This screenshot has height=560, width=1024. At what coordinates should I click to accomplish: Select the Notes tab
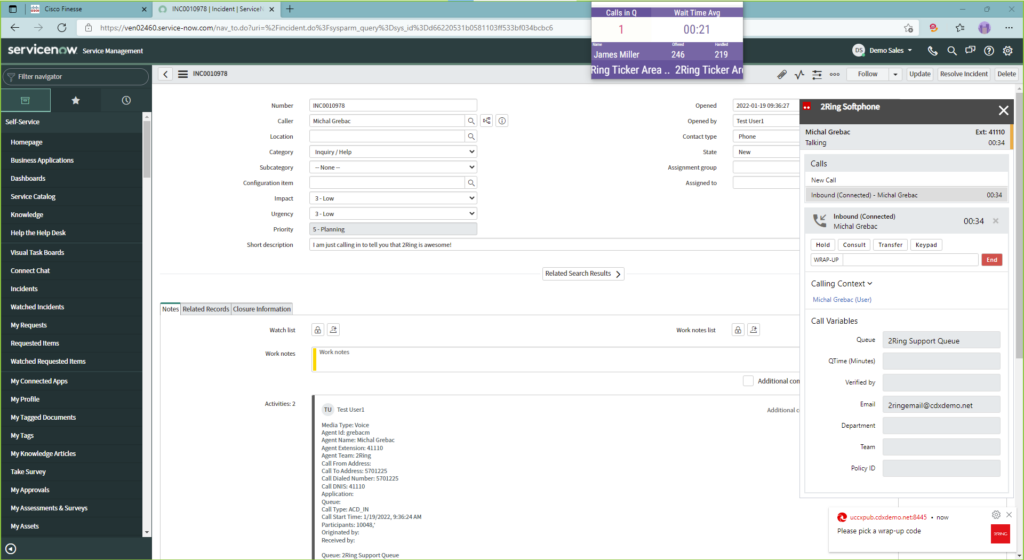click(x=170, y=309)
